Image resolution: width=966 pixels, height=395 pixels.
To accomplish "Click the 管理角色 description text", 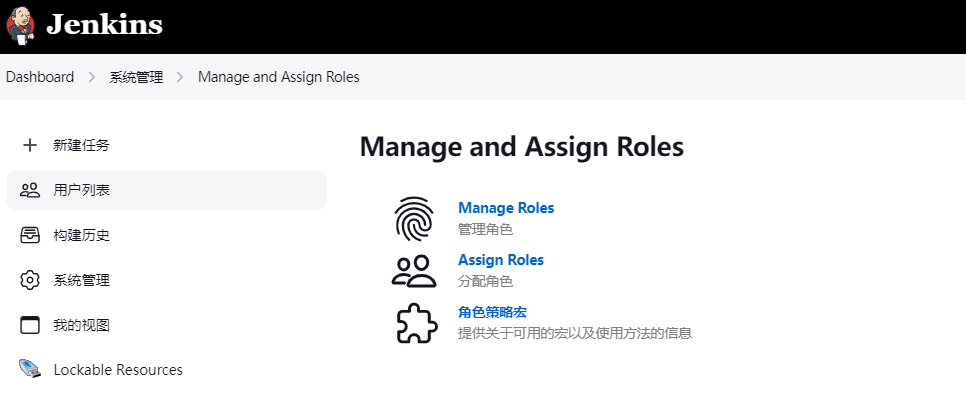I will coord(485,230).
